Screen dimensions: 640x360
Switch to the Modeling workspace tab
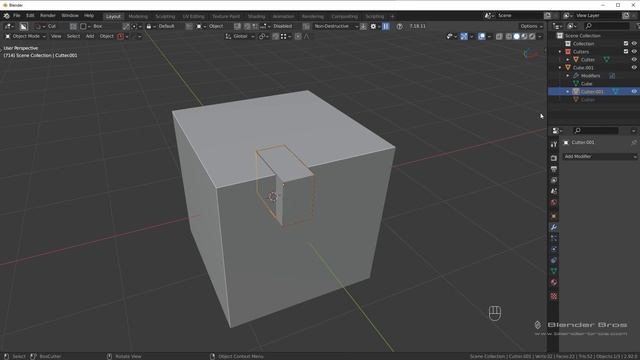coord(138,16)
